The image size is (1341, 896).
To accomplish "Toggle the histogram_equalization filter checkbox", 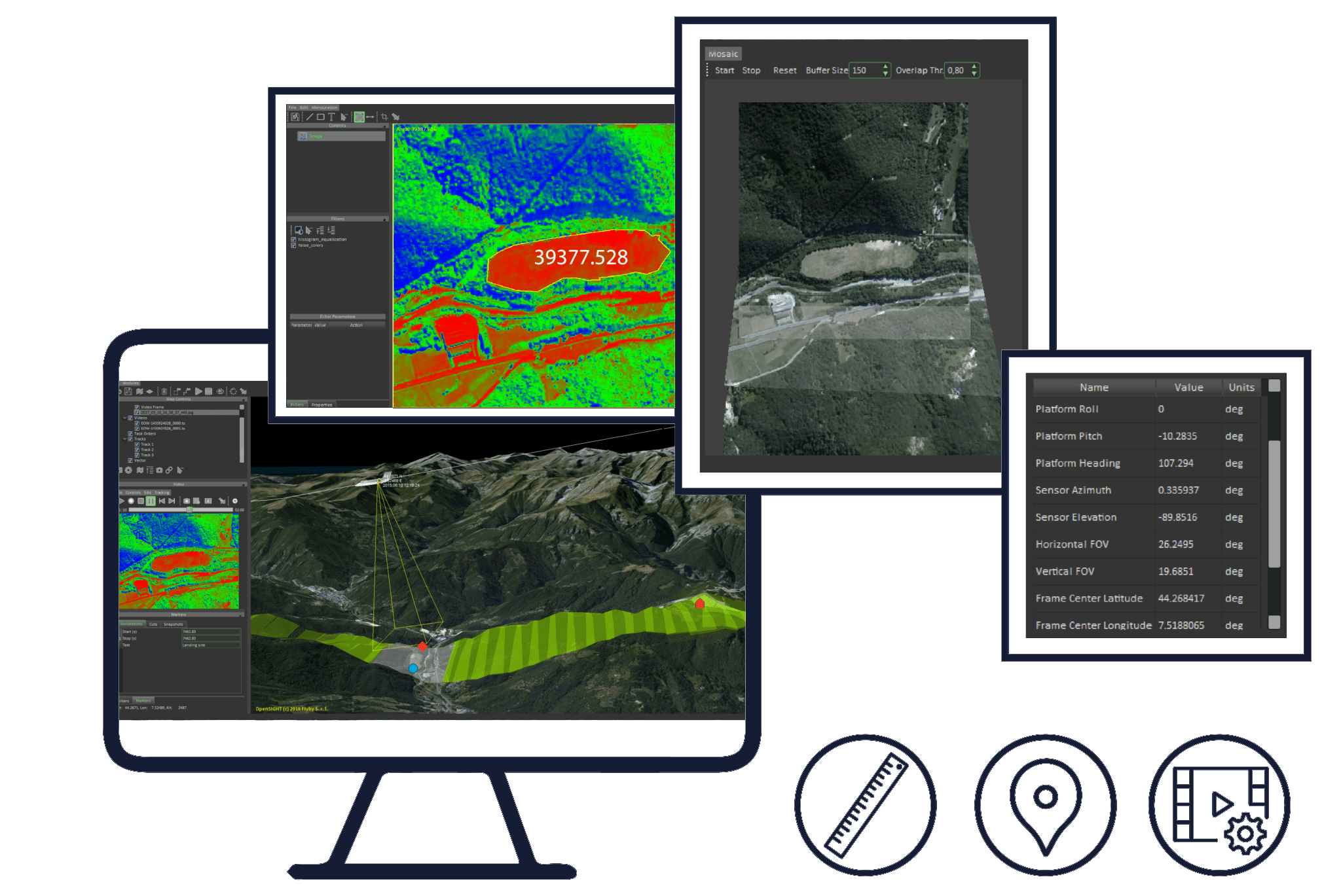I will [x=293, y=240].
